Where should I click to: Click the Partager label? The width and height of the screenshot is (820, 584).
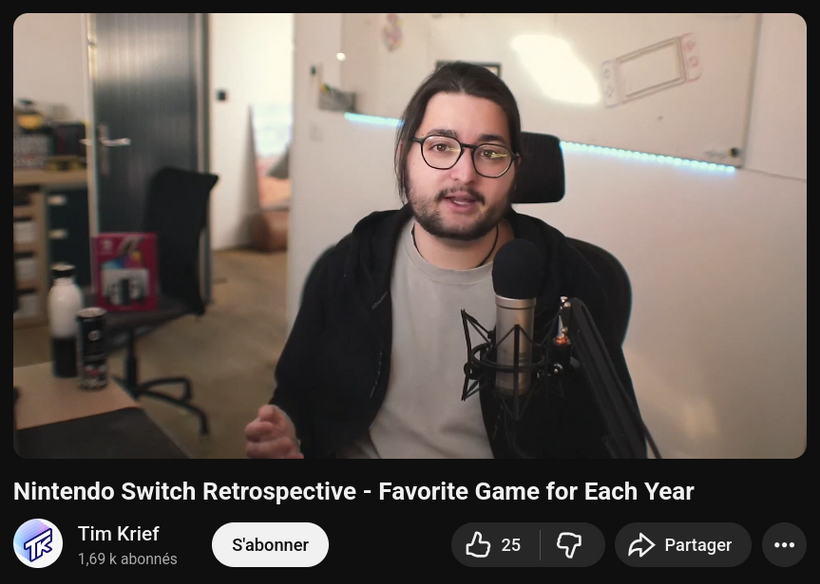(x=698, y=545)
